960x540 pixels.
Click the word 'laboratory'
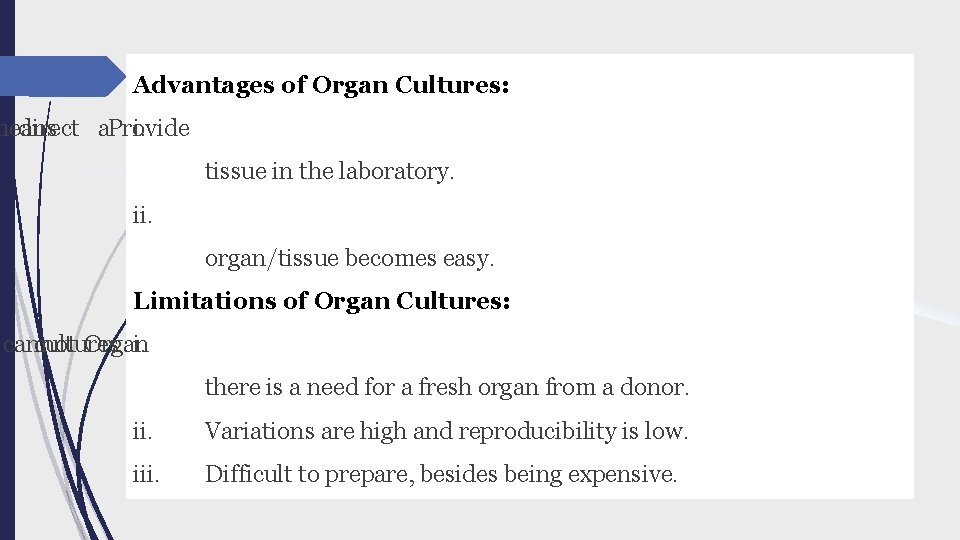tap(394, 171)
